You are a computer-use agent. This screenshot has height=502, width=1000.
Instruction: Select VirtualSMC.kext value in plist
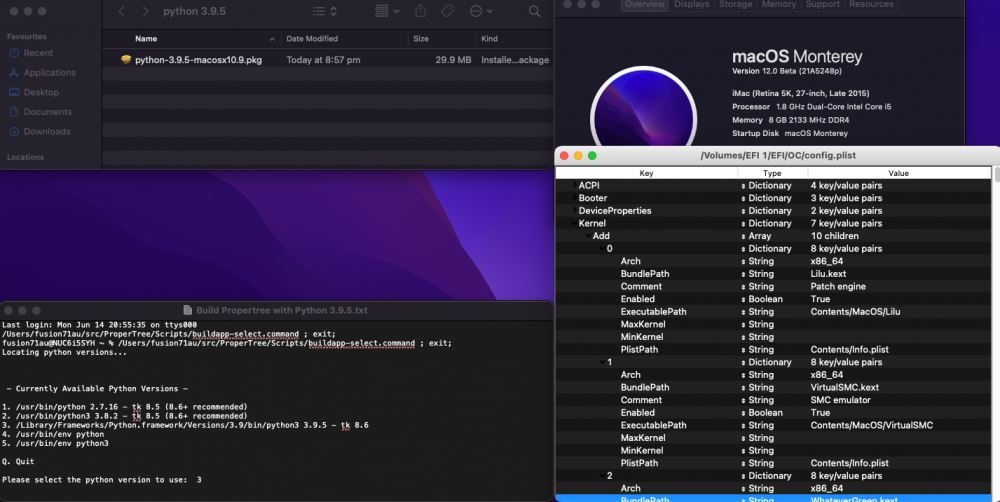tap(844, 387)
